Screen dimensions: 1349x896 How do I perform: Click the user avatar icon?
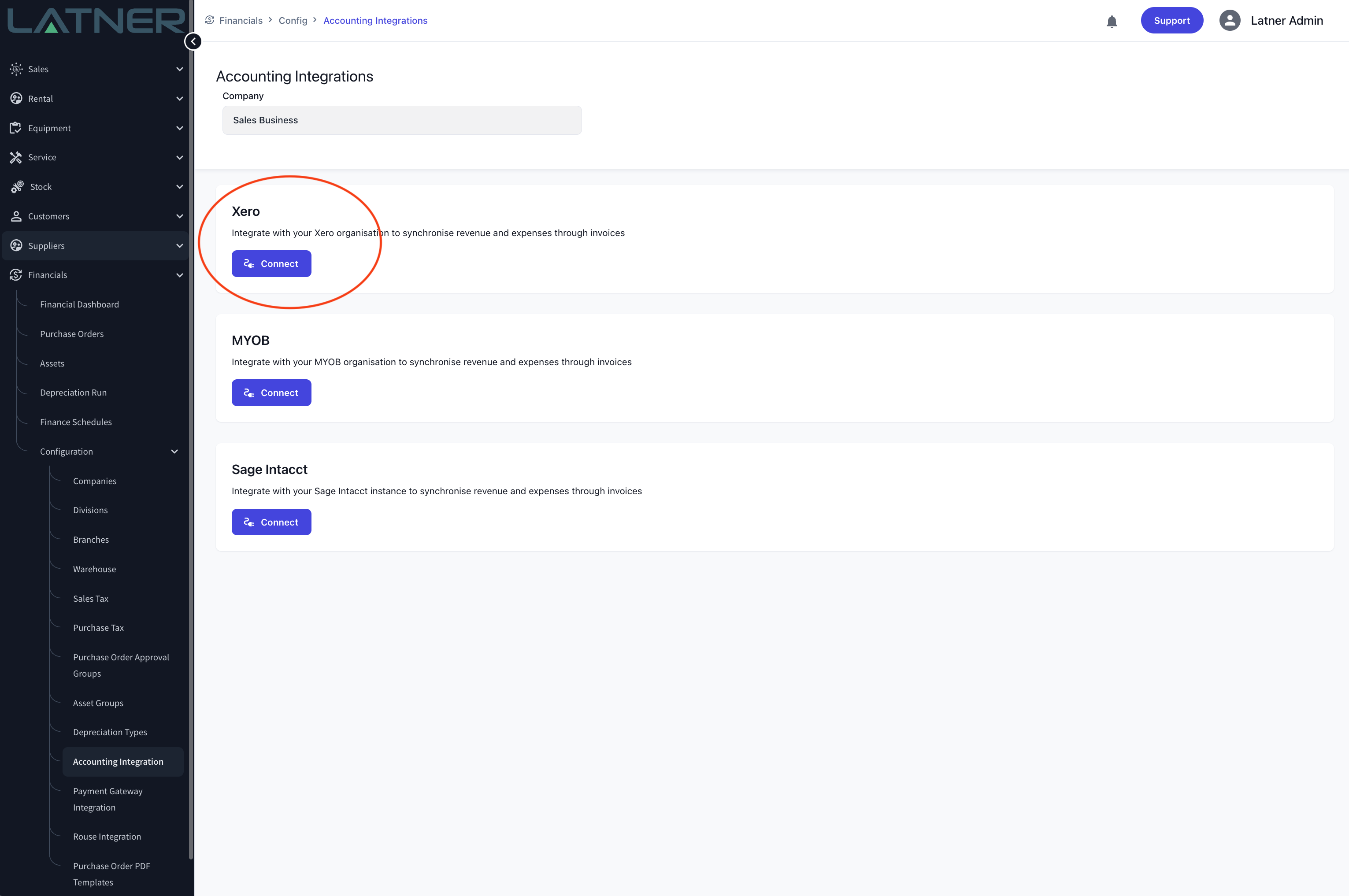coord(1230,21)
